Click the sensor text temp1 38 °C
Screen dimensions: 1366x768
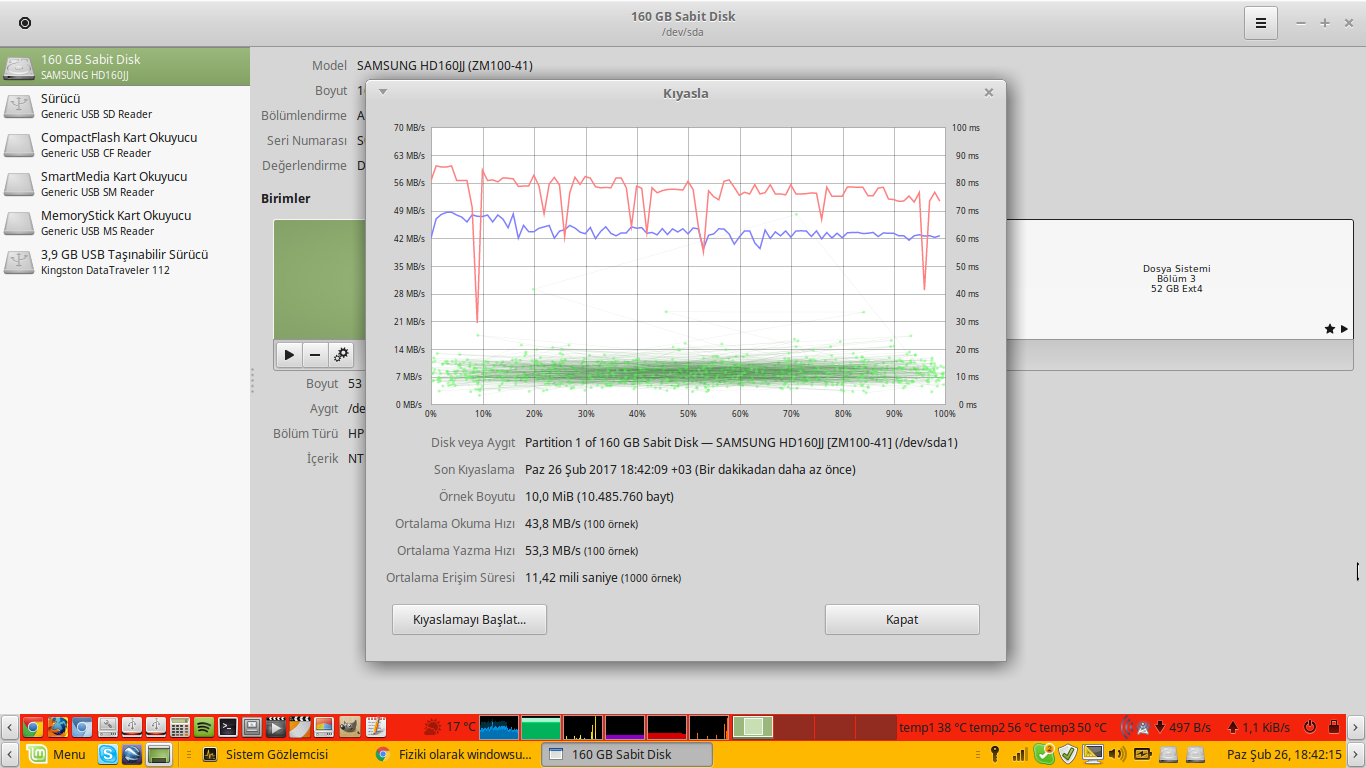(933, 727)
